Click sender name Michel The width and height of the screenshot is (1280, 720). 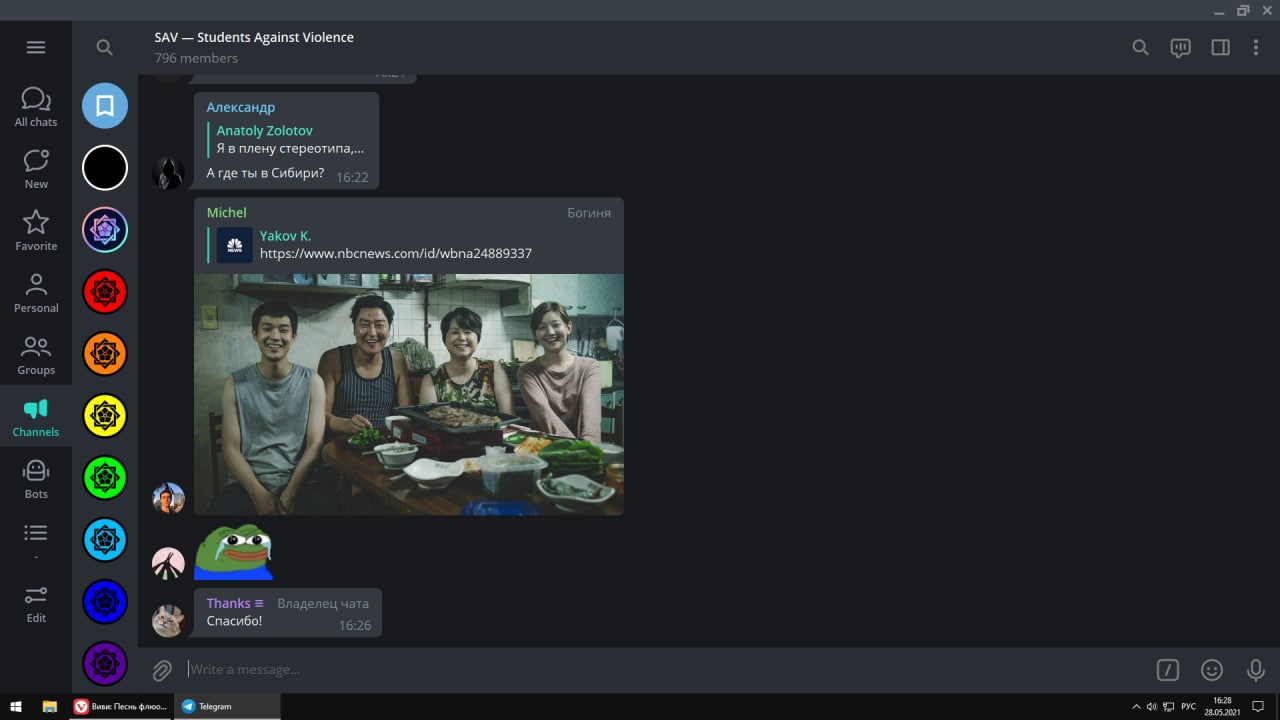click(x=226, y=212)
